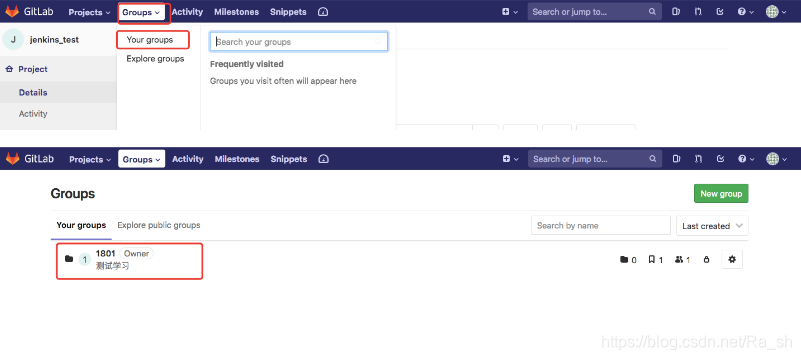Click the 'Owner' badge next to 1801
The height and width of the screenshot is (360, 801).
136,253
